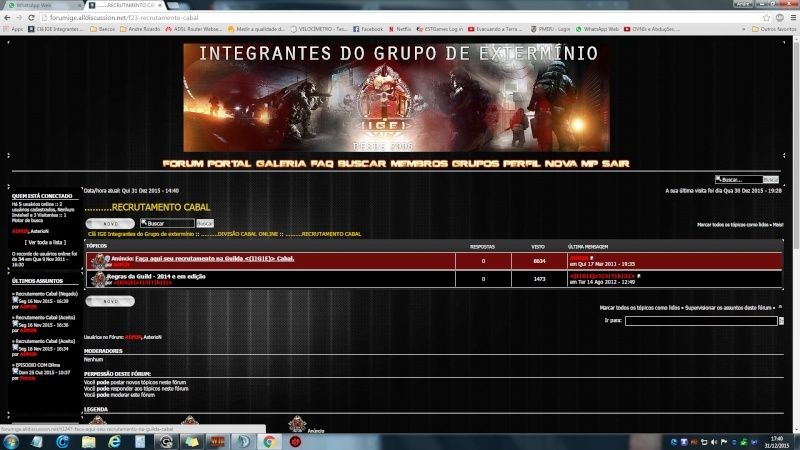Open the GALERIA navigation link

(x=281, y=164)
